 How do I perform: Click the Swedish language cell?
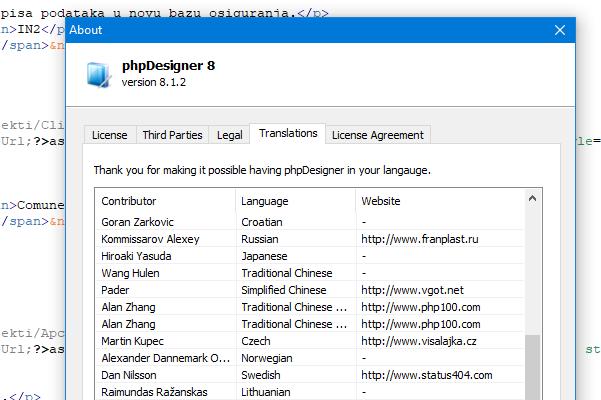coord(261,375)
